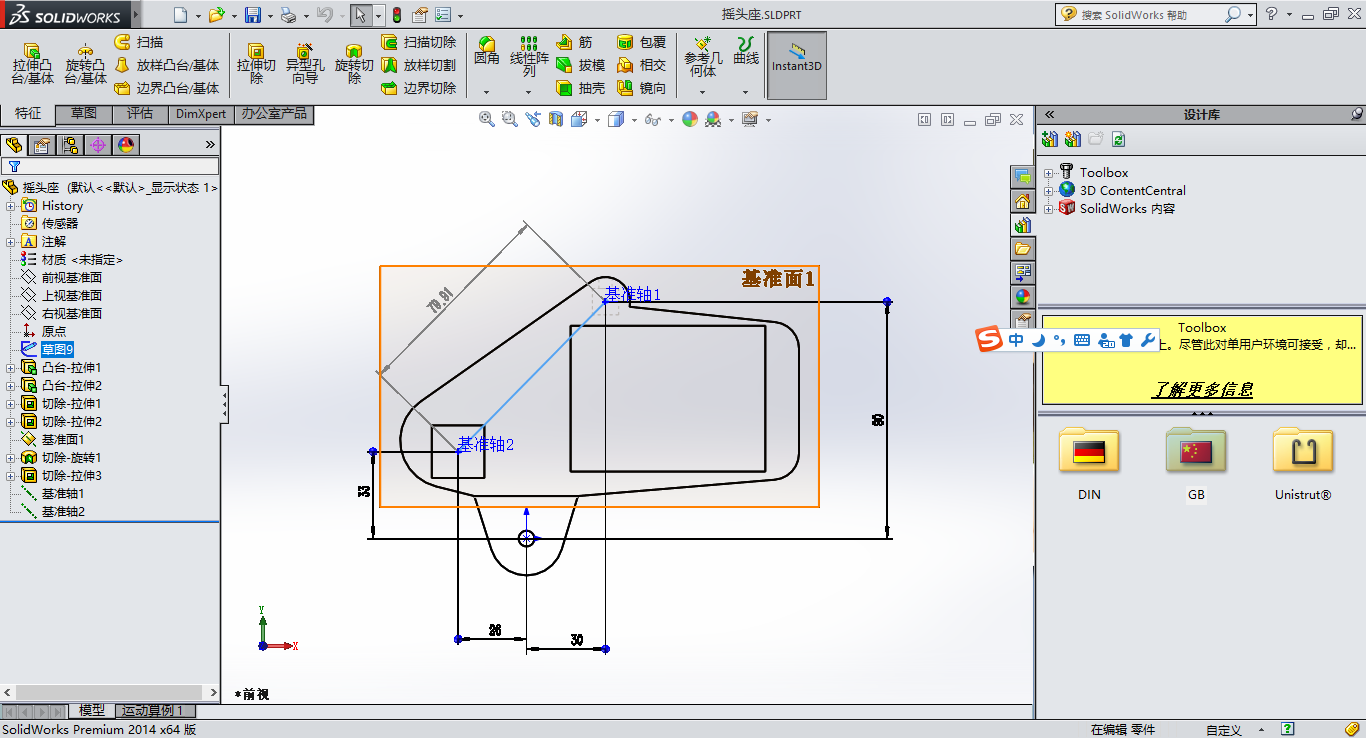
Task: Open dropdown under Linear Pattern (线性阵列)
Action: point(529,92)
